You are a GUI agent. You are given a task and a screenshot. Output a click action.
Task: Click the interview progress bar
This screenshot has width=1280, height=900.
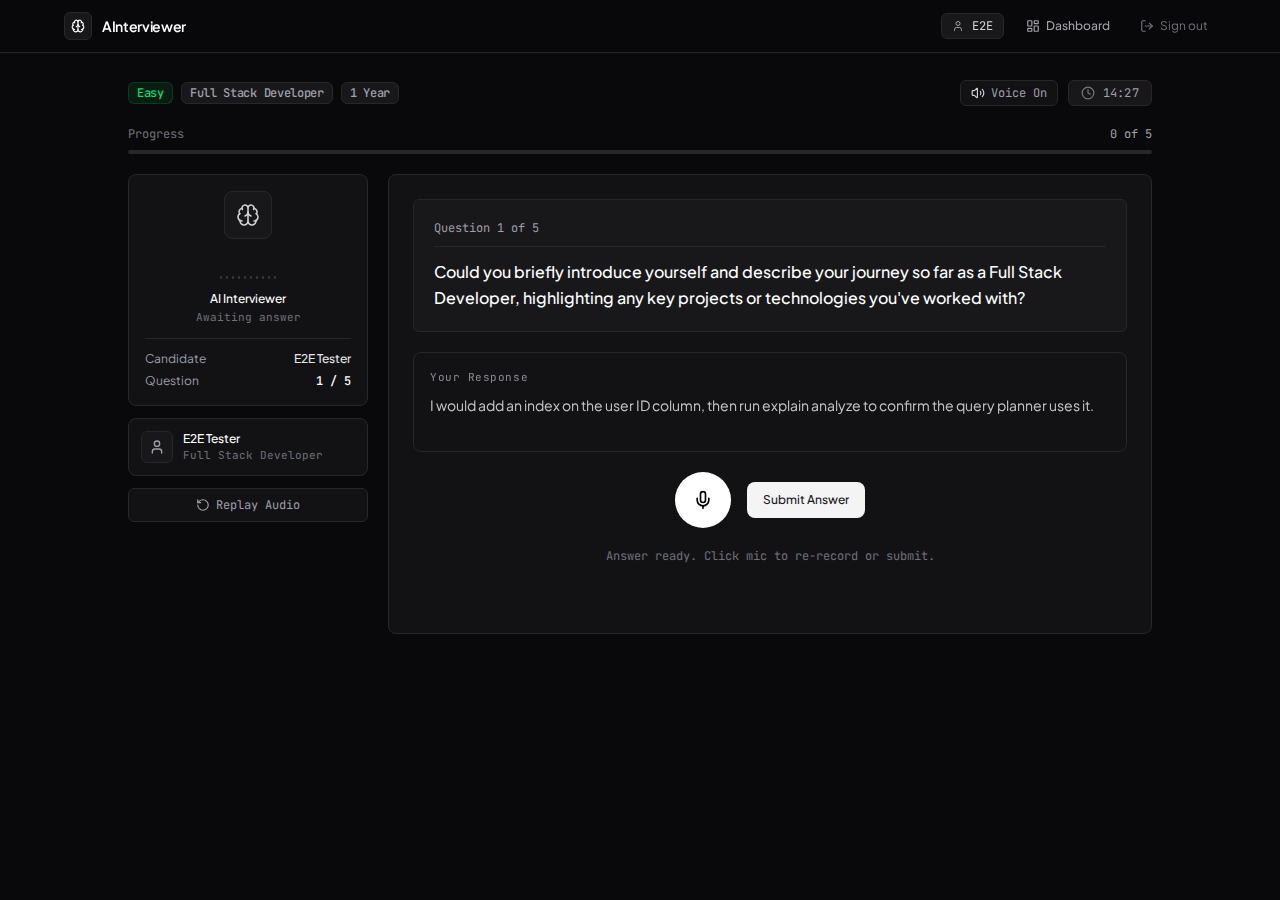tap(640, 152)
